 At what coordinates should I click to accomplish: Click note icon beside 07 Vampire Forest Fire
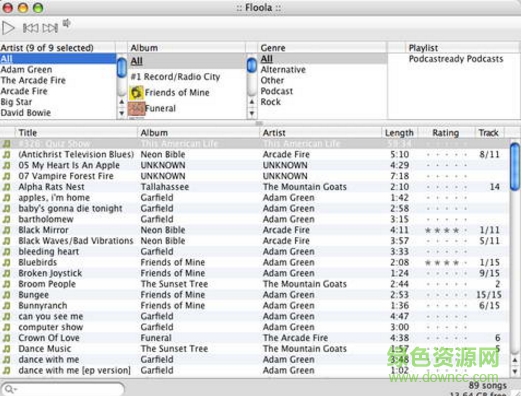tap(6, 176)
